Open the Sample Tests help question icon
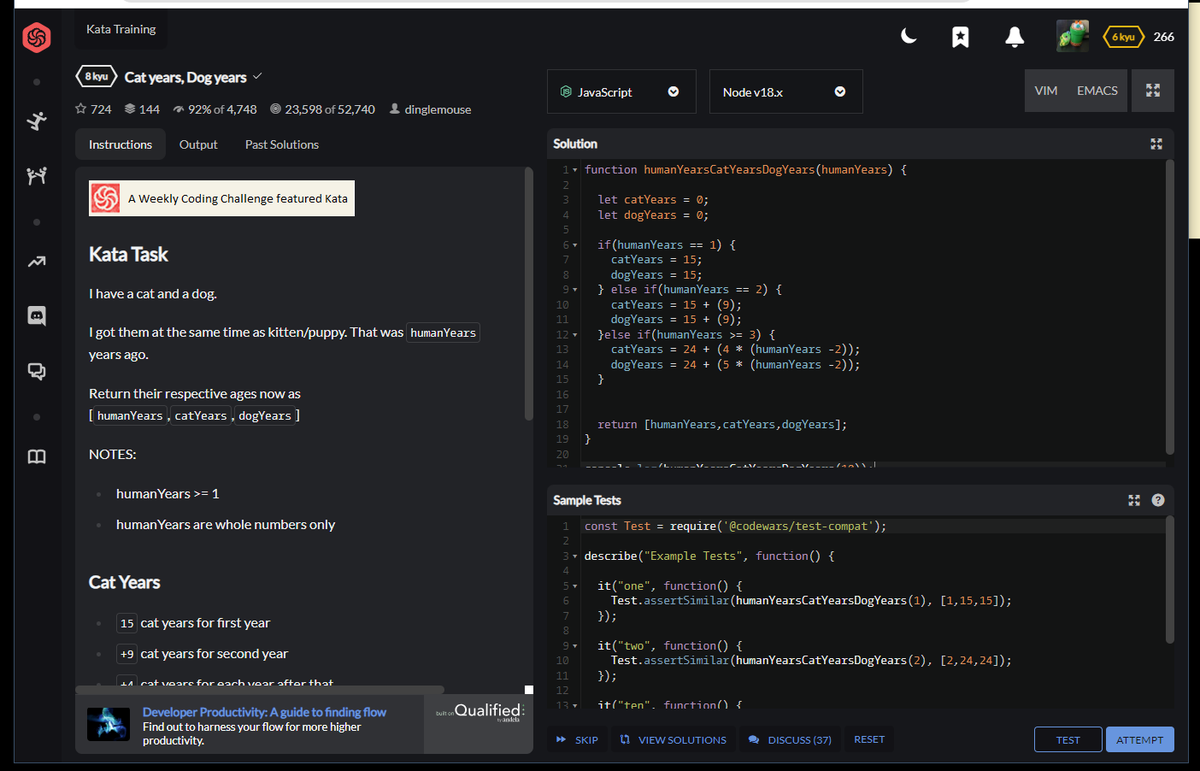Viewport: 1200px width, 771px height. pos(1158,500)
